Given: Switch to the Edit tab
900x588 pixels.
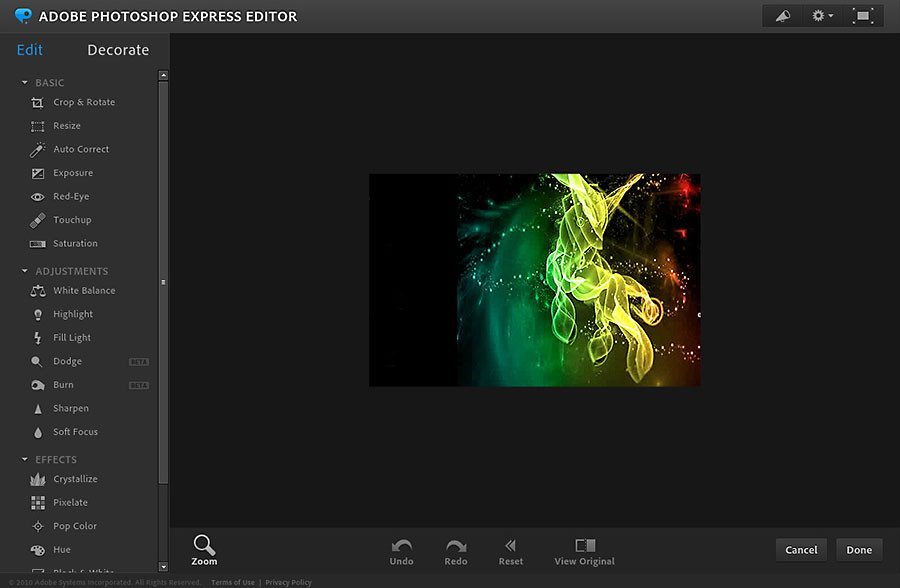Looking at the screenshot, I should pos(30,50).
